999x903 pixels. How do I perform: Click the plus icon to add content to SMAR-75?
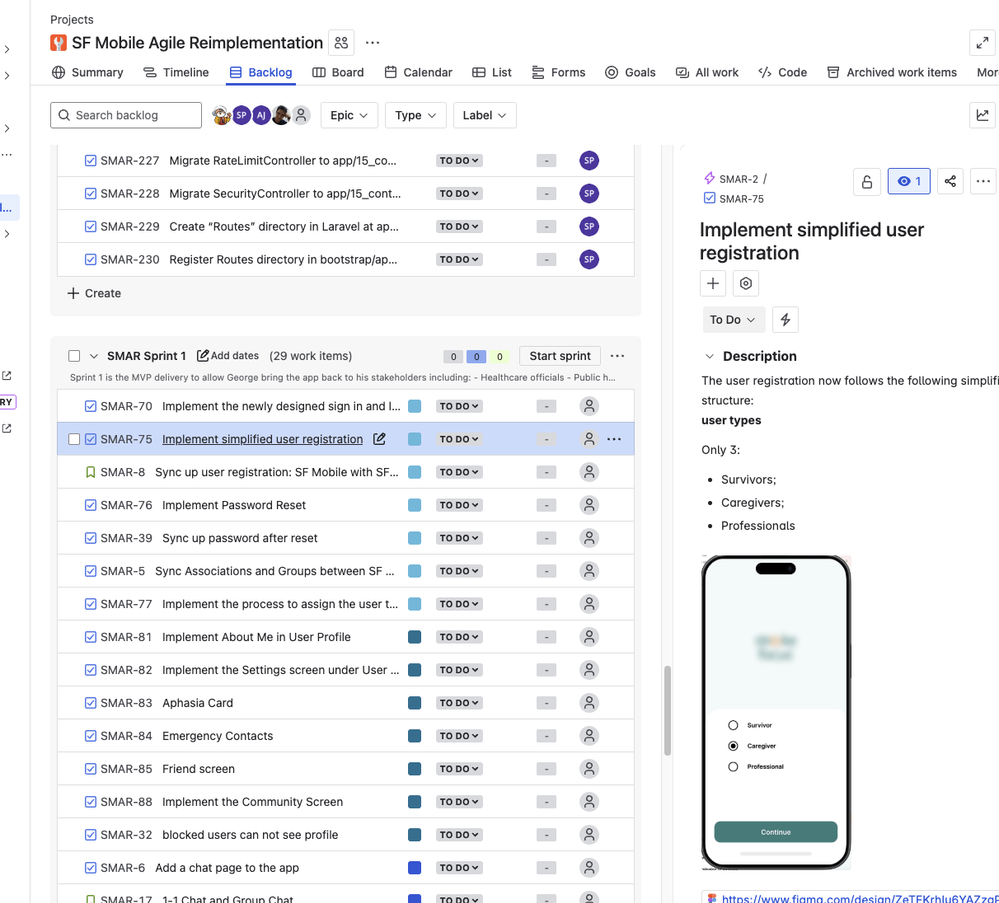713,283
